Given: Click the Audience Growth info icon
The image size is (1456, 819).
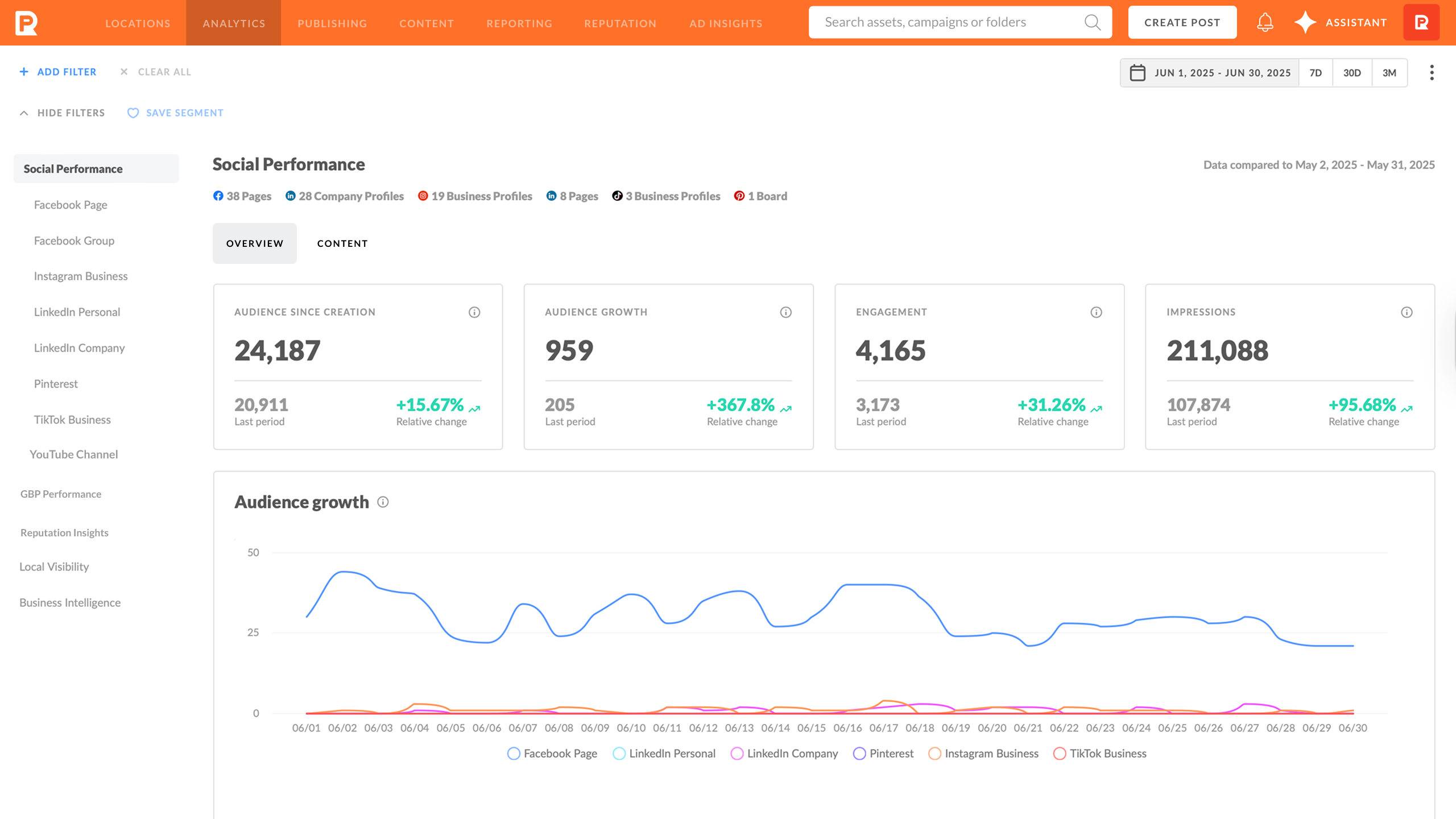Looking at the screenshot, I should coord(785,312).
